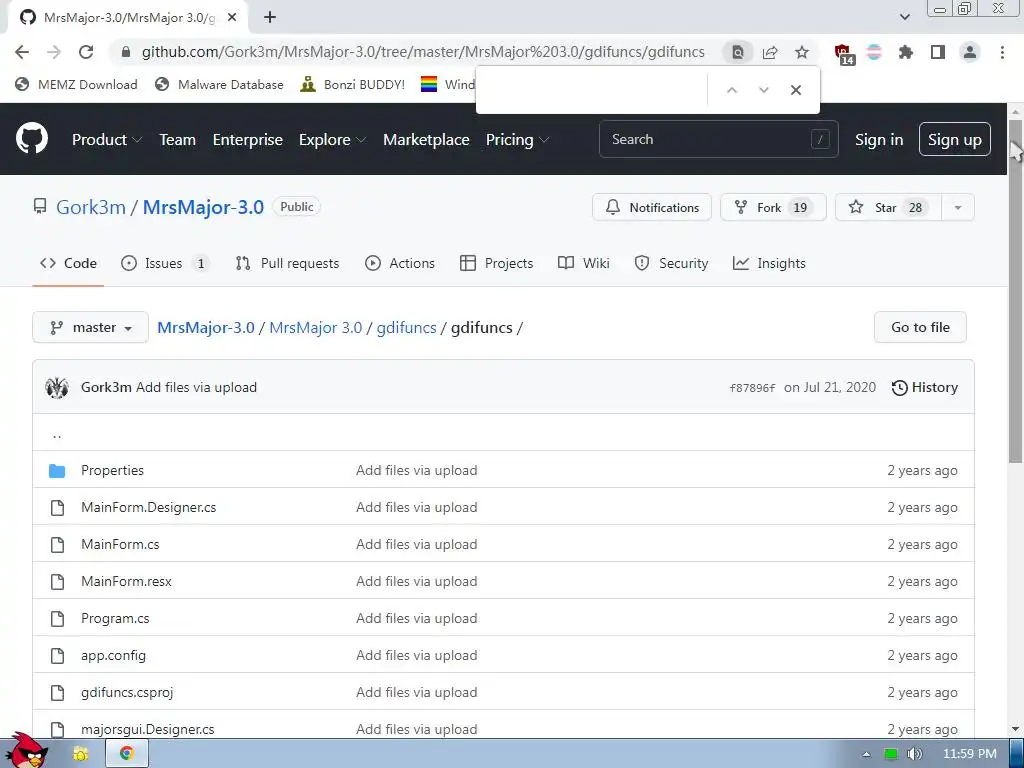Click the Notifications button
Viewport: 1024px width, 768px height.
click(x=652, y=208)
